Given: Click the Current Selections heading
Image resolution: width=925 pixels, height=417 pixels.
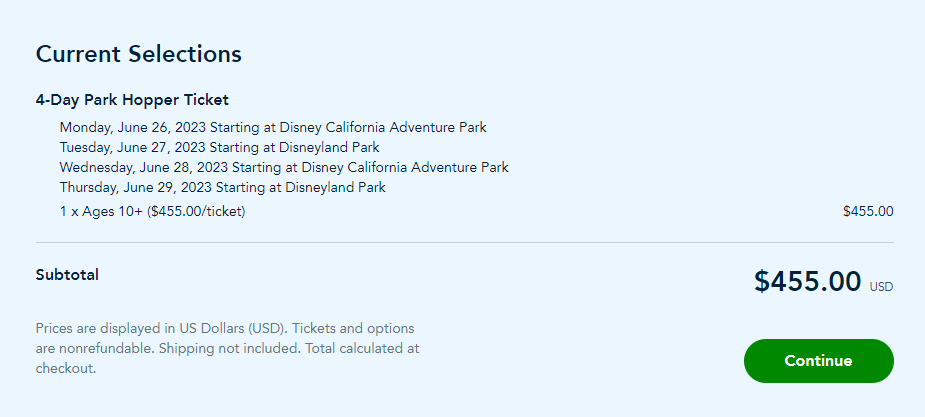Looking at the screenshot, I should tap(138, 54).
